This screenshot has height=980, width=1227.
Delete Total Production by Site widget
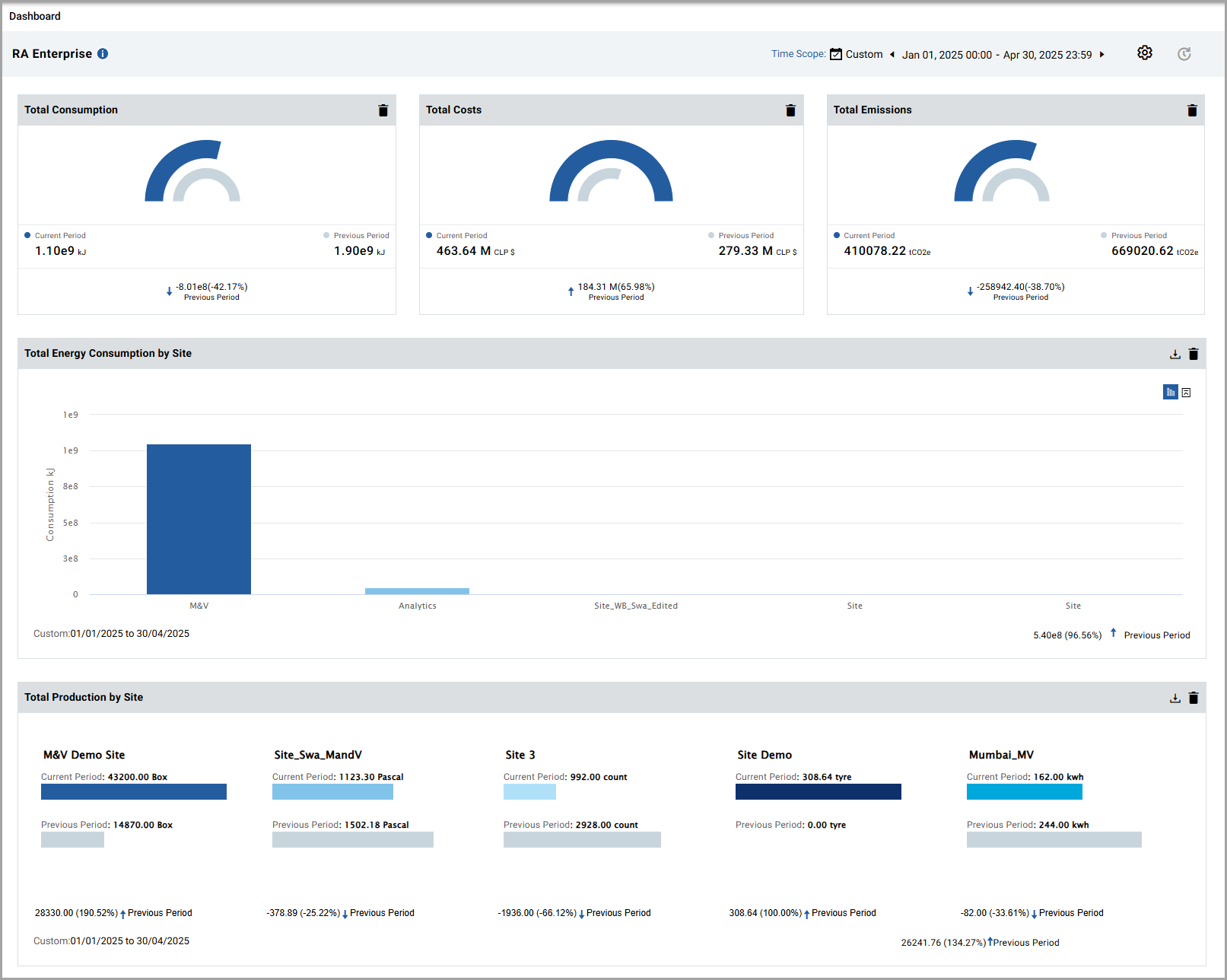coord(1193,698)
